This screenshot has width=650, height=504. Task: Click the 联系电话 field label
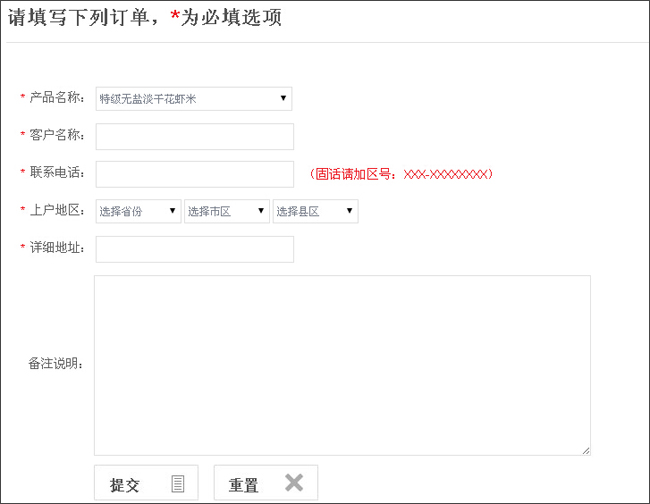(57, 173)
